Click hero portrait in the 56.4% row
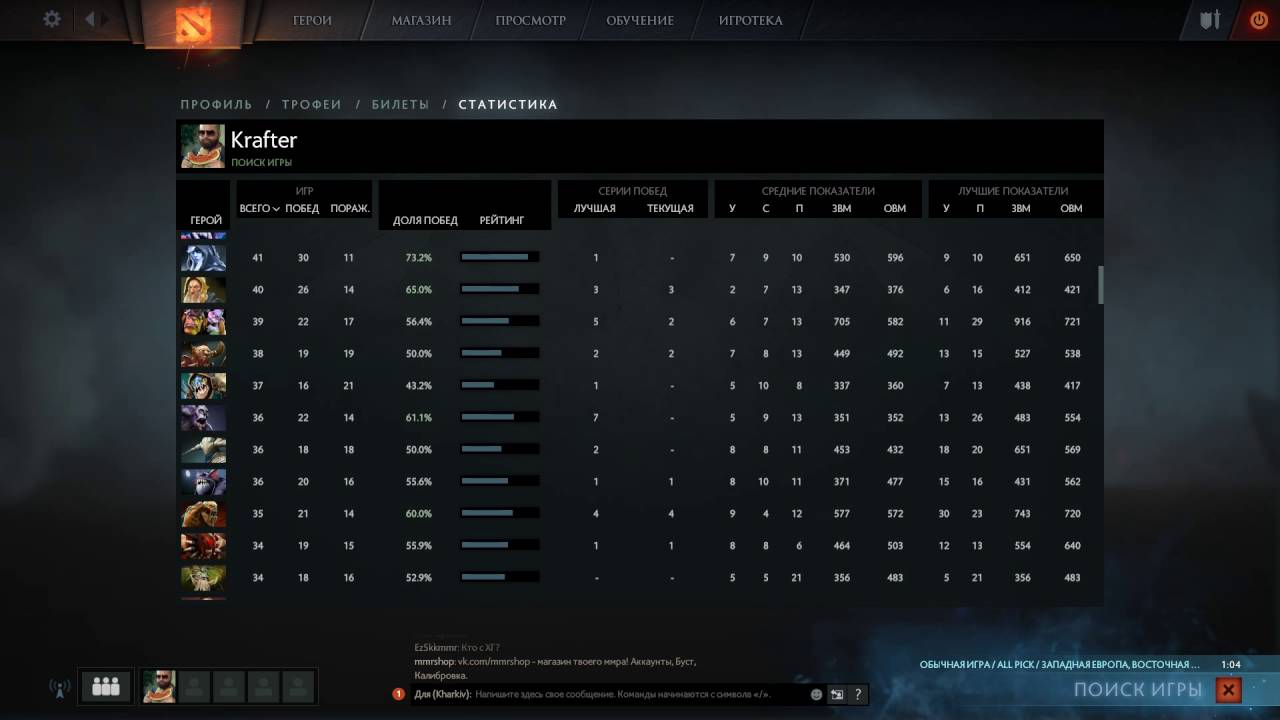 pyautogui.click(x=204, y=322)
